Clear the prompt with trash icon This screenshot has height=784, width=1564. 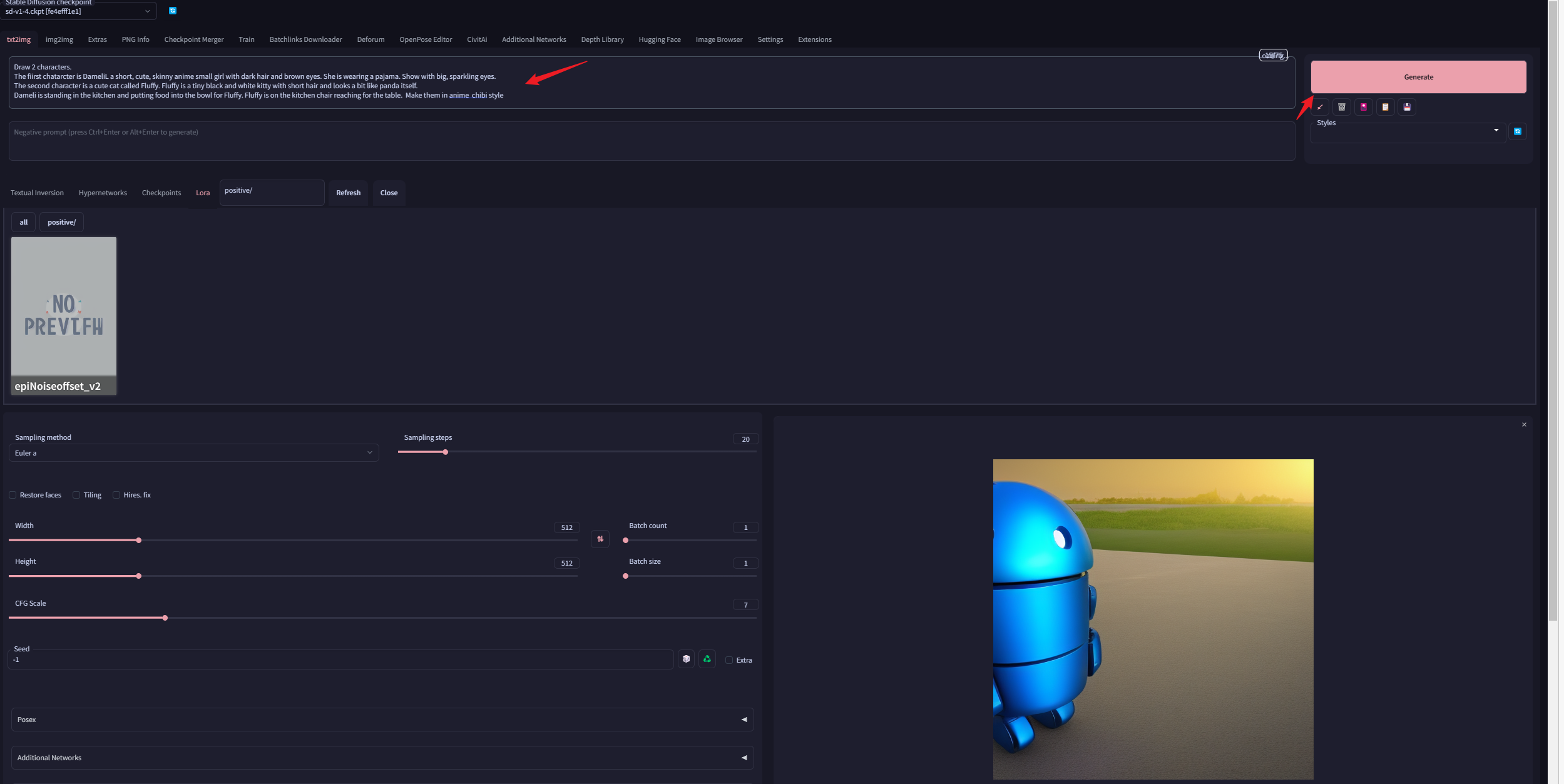pos(1342,107)
